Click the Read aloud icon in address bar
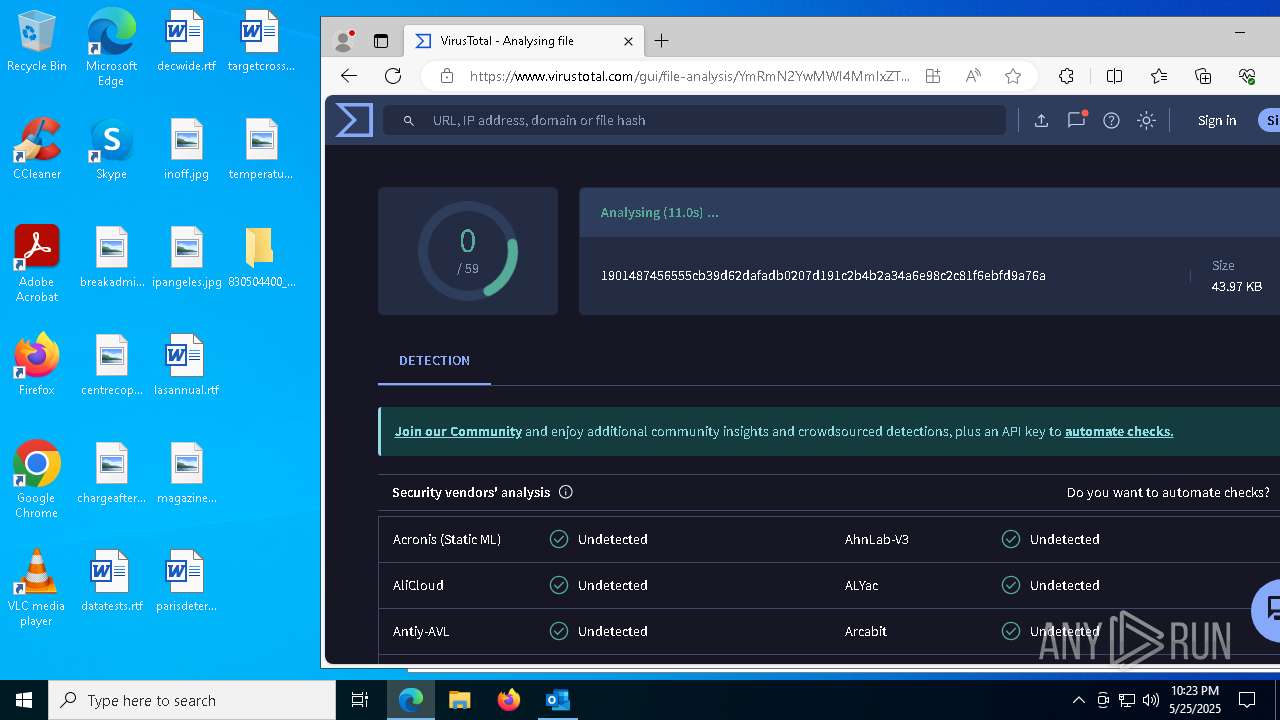 973,76
